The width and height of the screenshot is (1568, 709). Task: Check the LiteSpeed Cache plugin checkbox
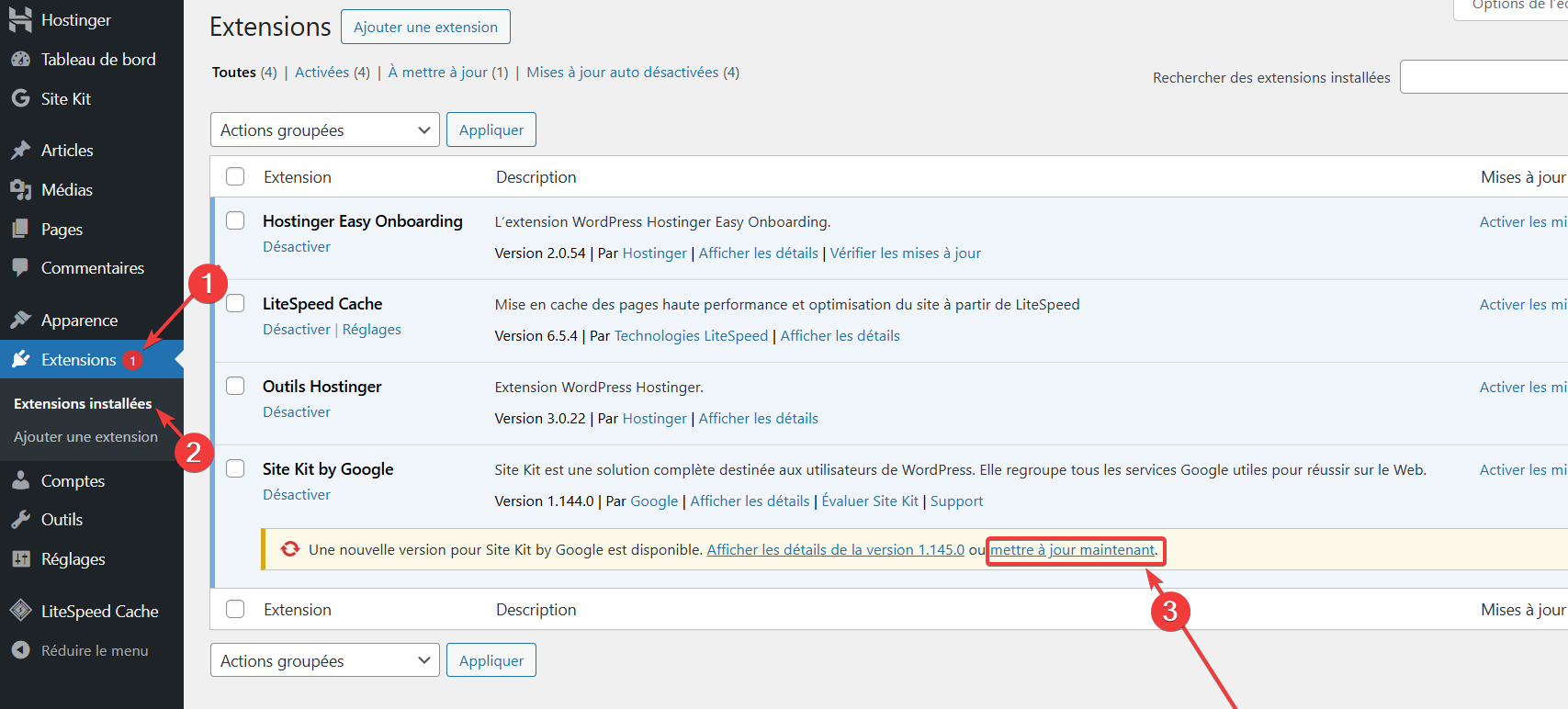[x=236, y=303]
